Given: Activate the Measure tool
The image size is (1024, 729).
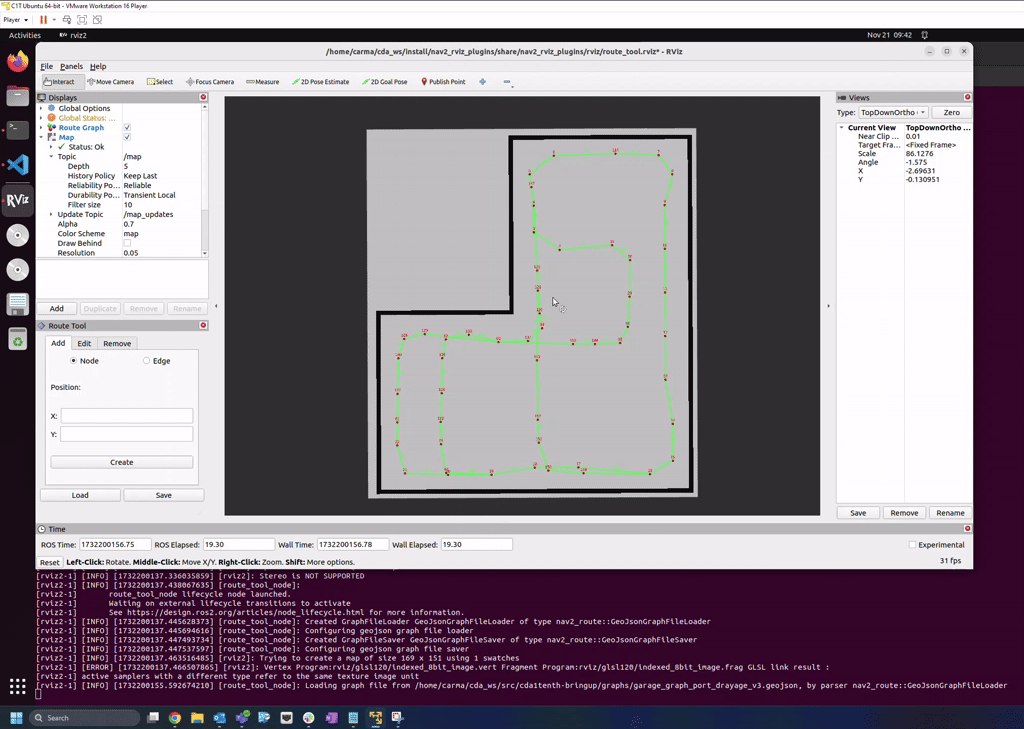Looking at the screenshot, I should [x=263, y=82].
